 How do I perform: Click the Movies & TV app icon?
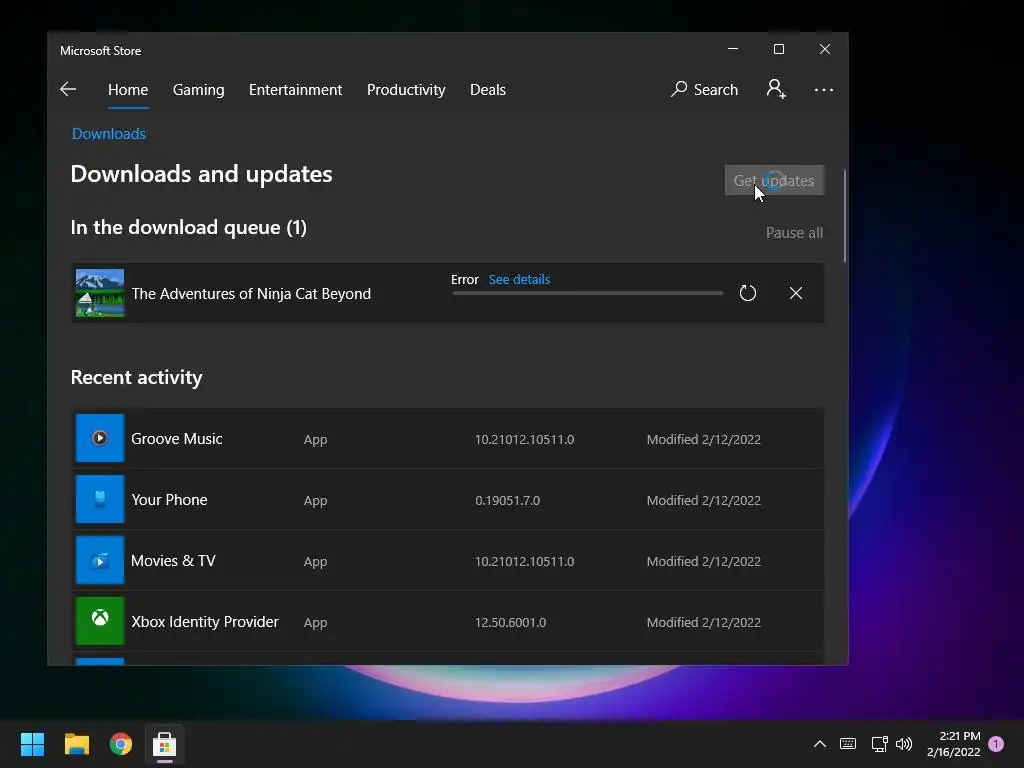pyautogui.click(x=100, y=560)
